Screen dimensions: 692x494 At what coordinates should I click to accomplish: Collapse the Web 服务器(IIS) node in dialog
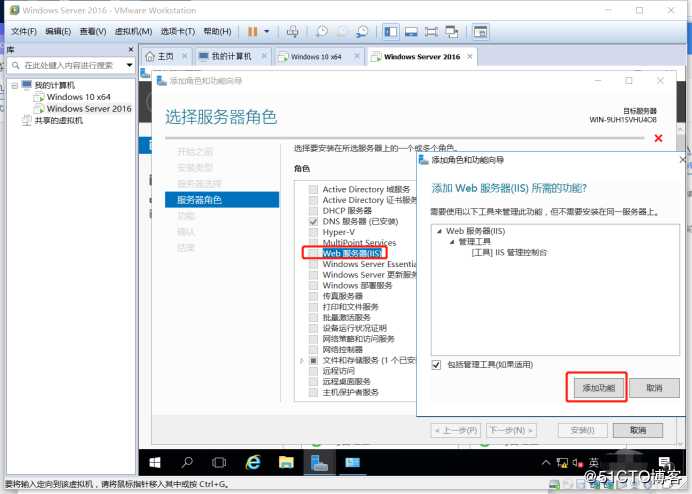[439, 231]
